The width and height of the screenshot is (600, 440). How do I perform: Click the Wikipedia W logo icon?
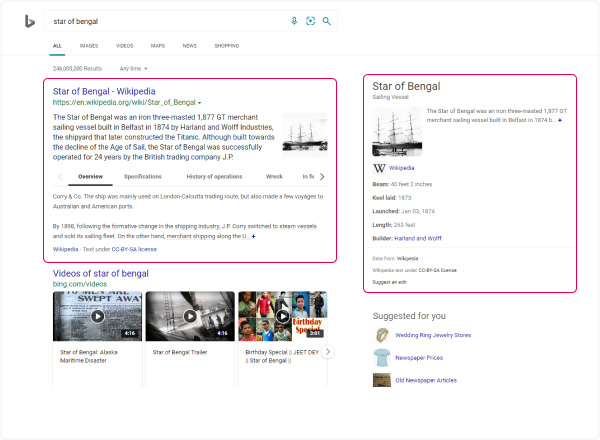tap(379, 168)
